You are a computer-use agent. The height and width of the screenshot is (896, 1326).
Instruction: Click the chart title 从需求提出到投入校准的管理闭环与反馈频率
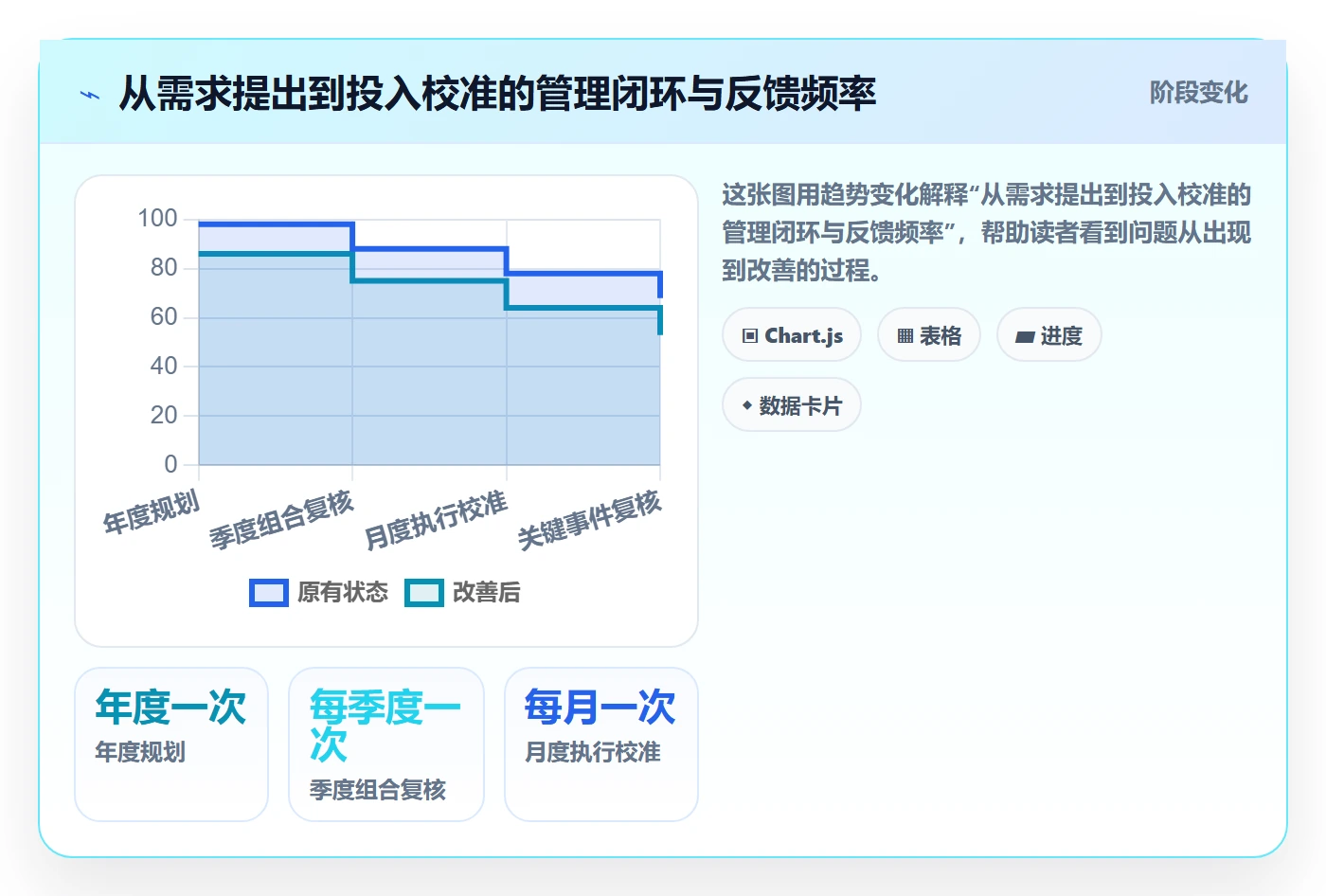pyautogui.click(x=497, y=94)
